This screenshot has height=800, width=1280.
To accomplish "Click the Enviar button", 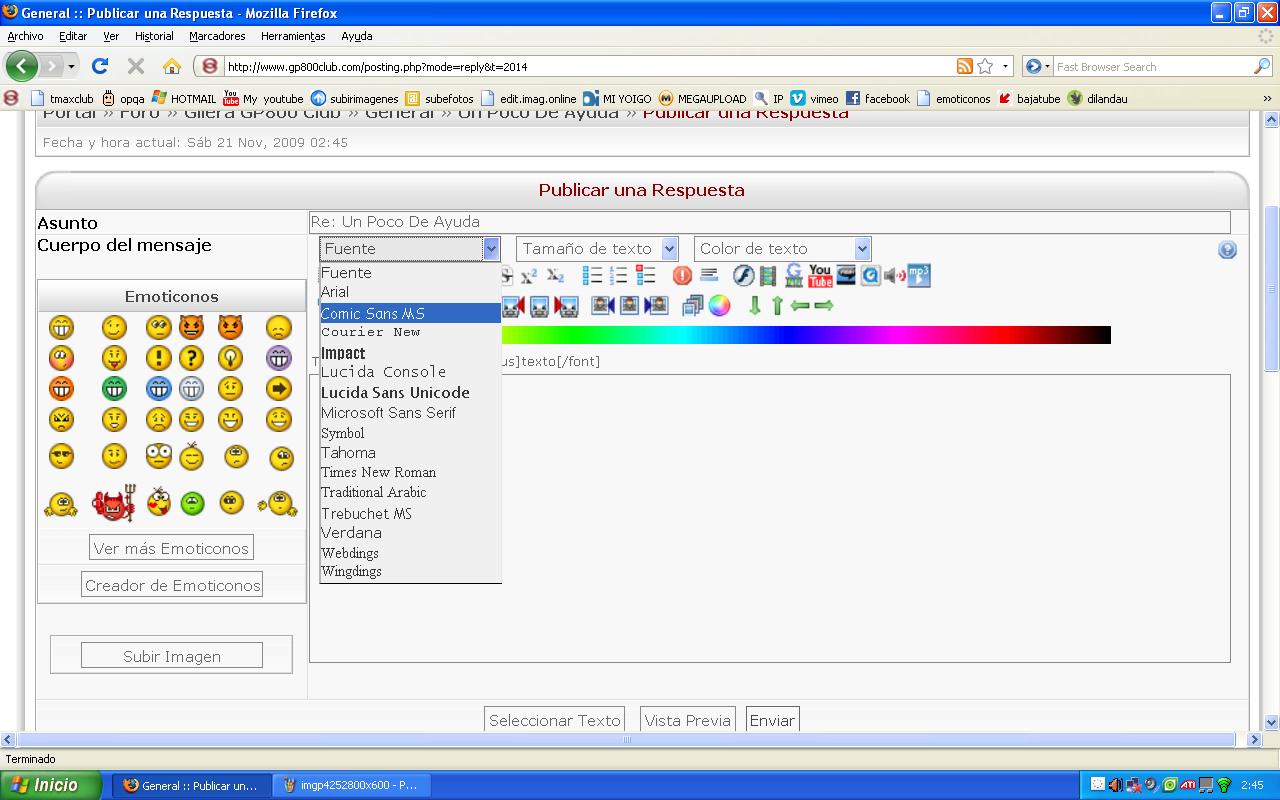I will pyautogui.click(x=772, y=720).
